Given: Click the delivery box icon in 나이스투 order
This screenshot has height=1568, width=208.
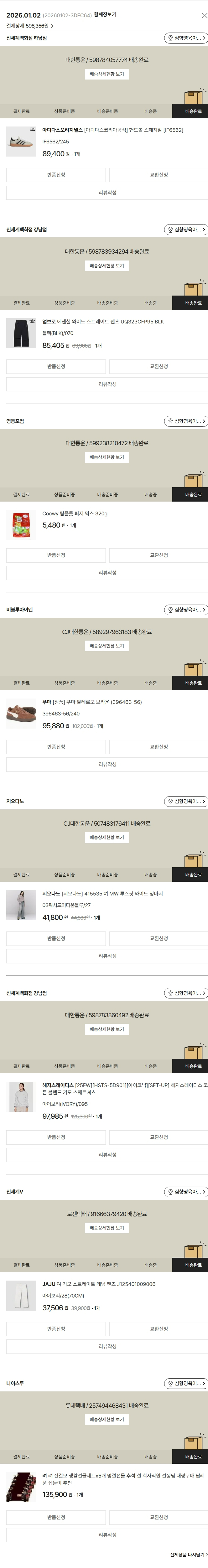Looking at the screenshot, I should (x=193, y=1443).
